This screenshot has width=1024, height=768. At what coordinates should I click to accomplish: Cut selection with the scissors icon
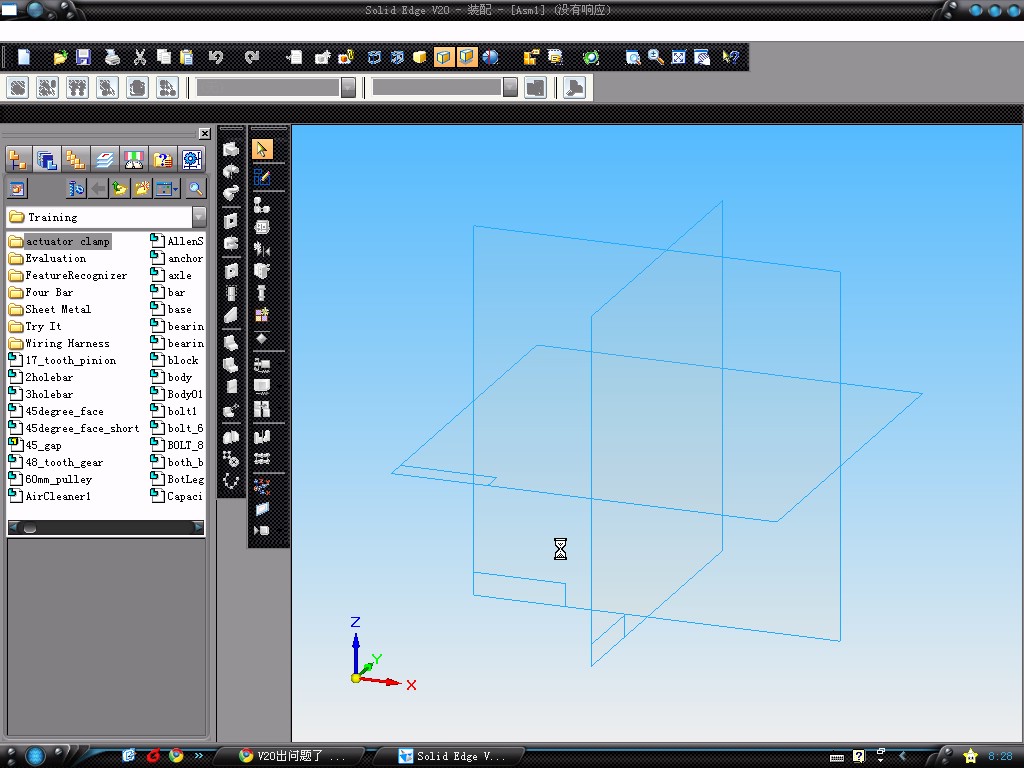[140, 57]
